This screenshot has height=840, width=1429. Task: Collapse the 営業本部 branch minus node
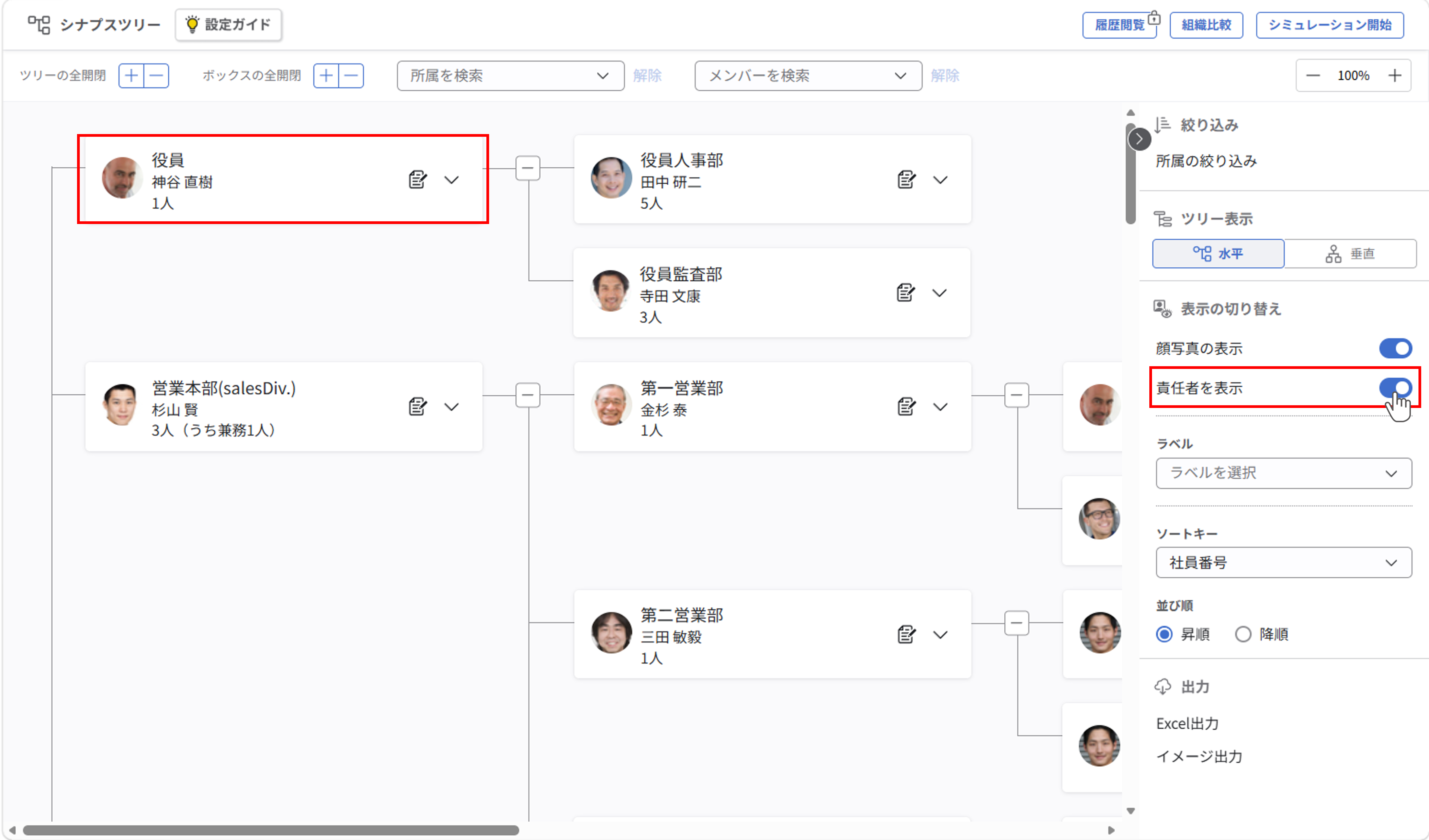pos(528,395)
